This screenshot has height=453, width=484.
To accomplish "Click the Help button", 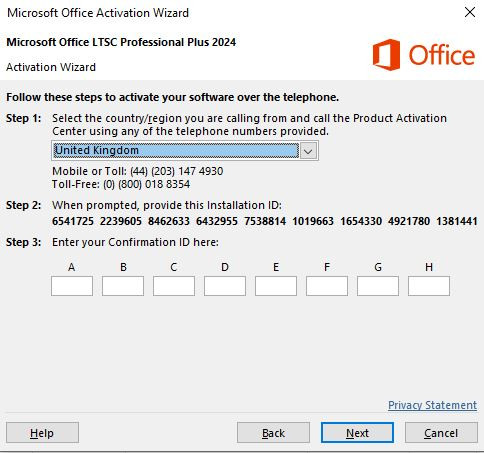I will click(42, 433).
